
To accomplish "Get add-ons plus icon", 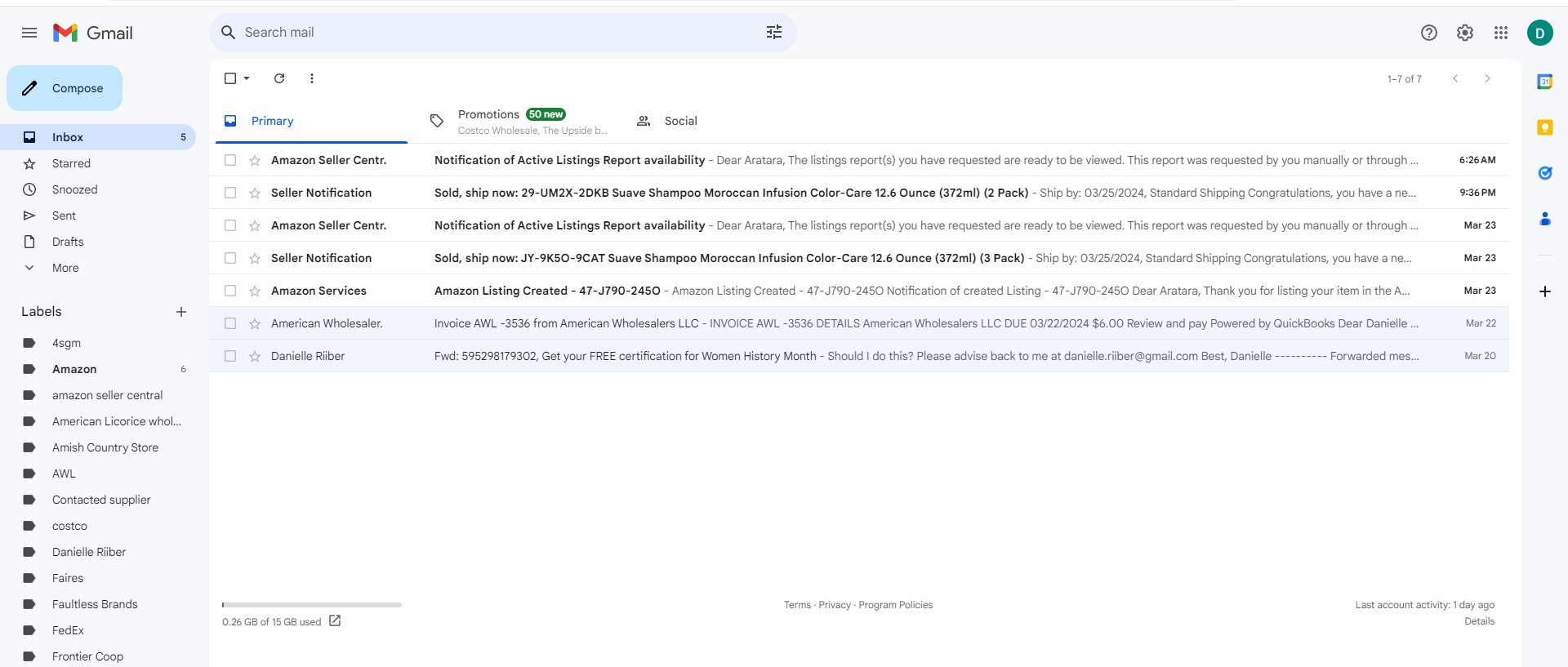I will click(1545, 291).
